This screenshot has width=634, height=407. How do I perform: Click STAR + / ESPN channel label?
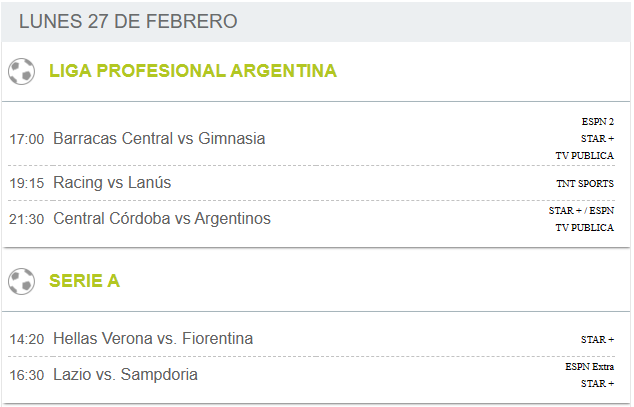pos(581,211)
